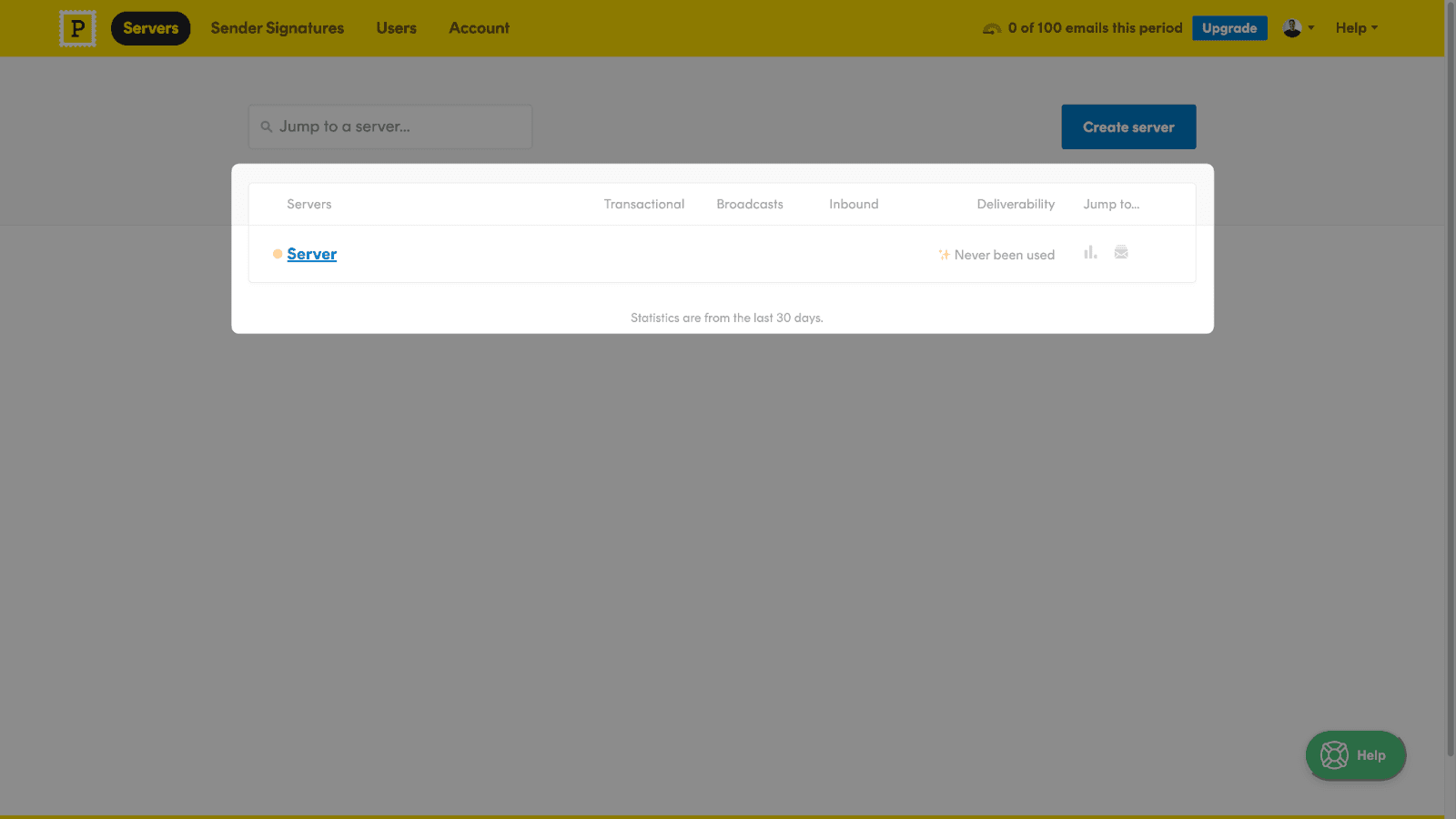Click the blue Upgrade button
The height and width of the screenshot is (819, 1456).
[1228, 28]
